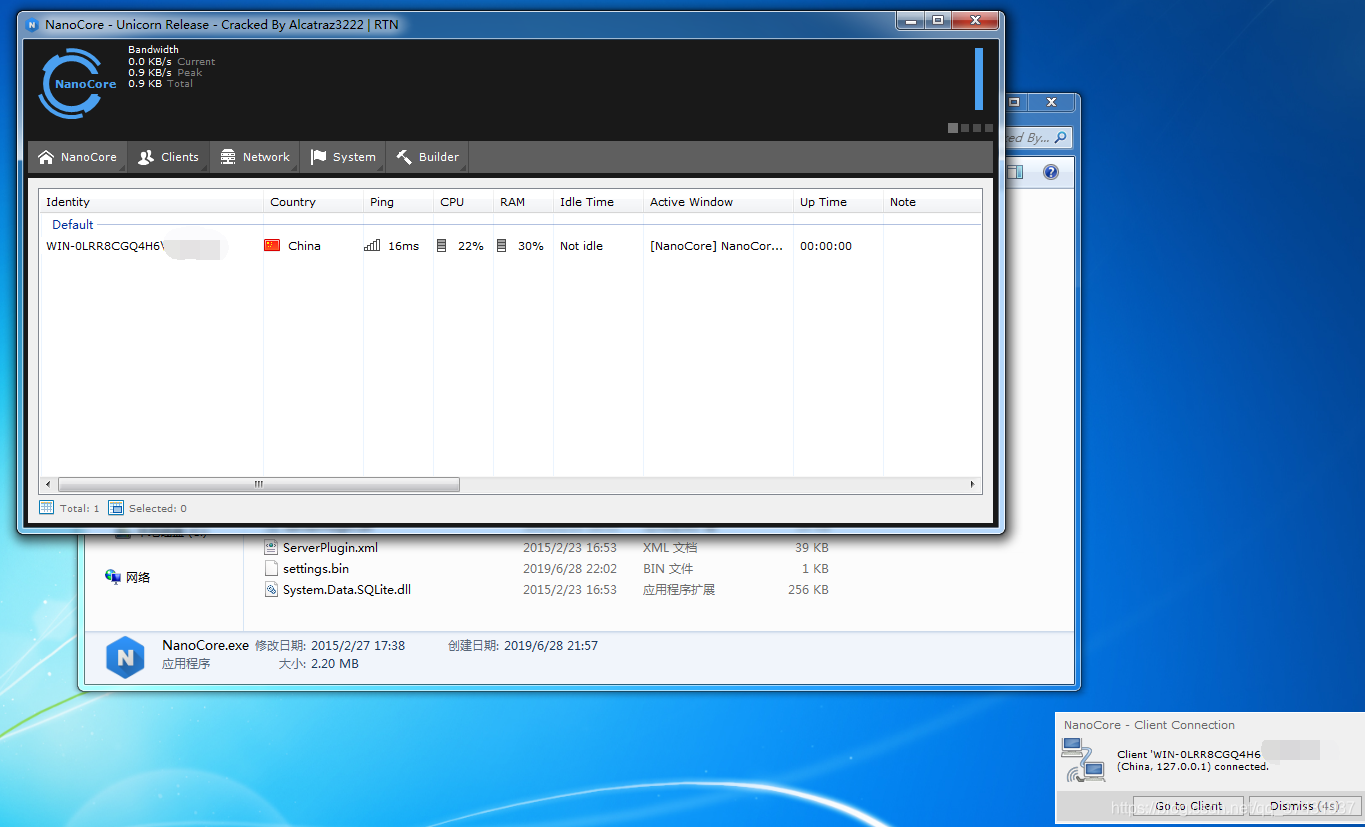Image resolution: width=1365 pixels, height=827 pixels.
Task: Click the ServerPlugin.xml file icon
Action: [x=271, y=547]
